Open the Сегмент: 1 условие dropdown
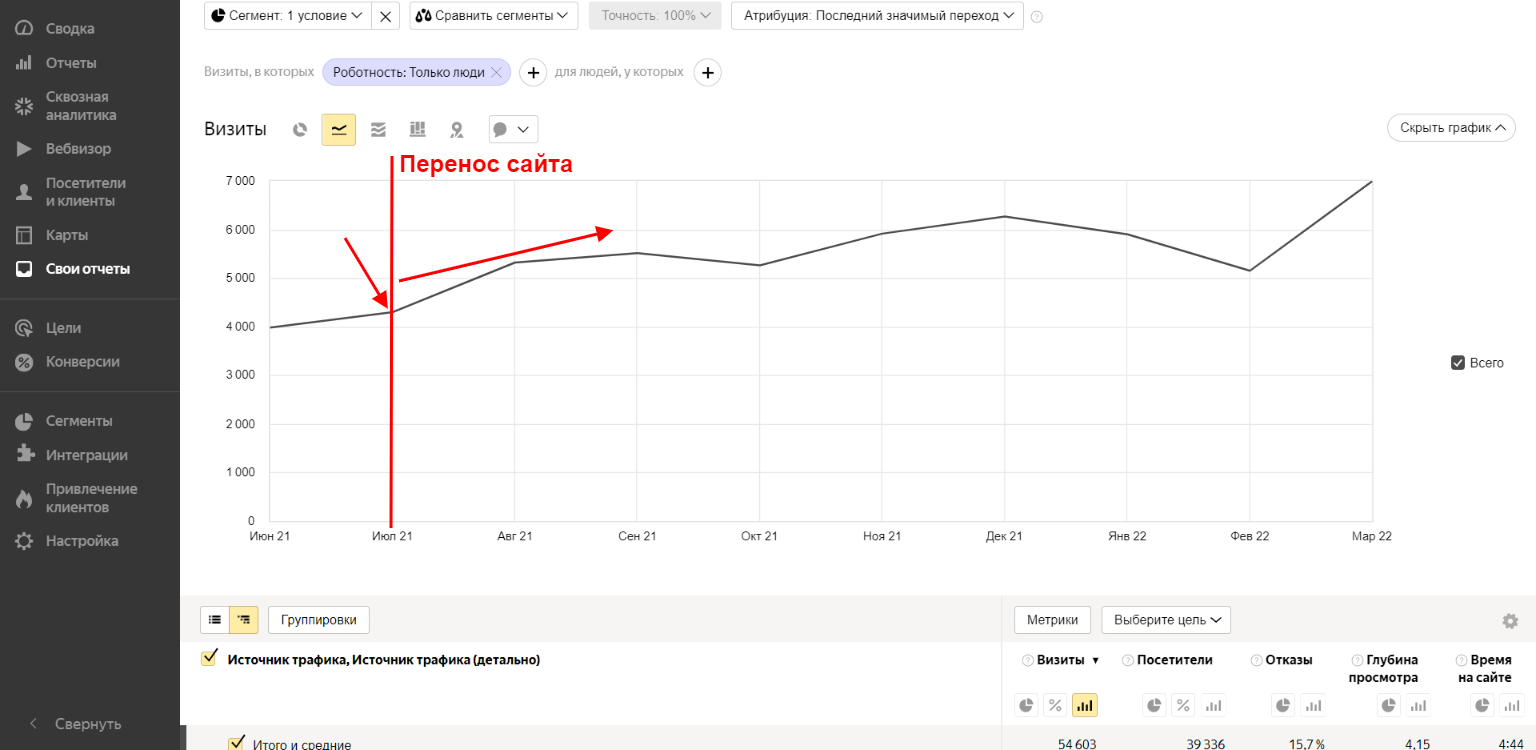 (x=287, y=16)
